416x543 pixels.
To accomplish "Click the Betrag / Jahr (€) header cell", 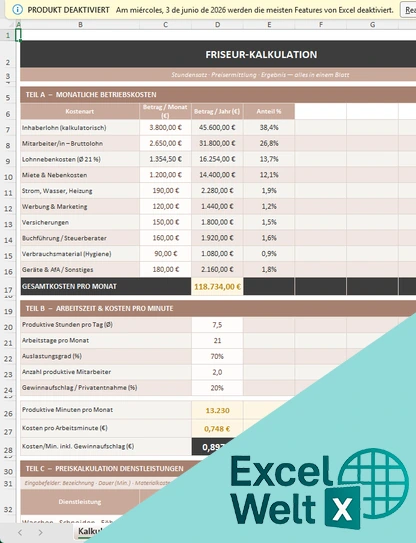I will [217, 111].
